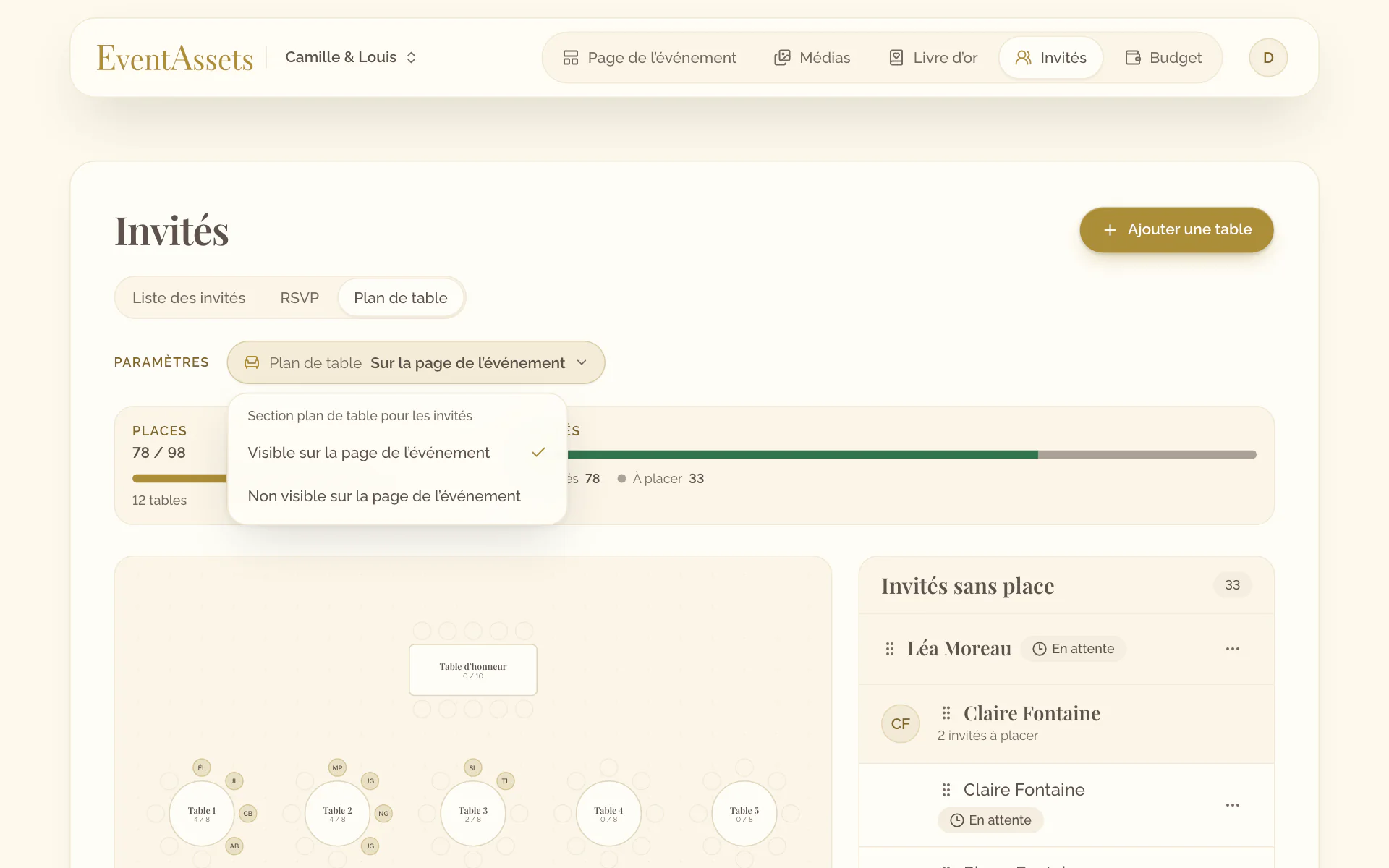Screen dimensions: 1389x868
Task: Click En attente badge of Léa Moreau
Action: pyautogui.click(x=1073, y=649)
